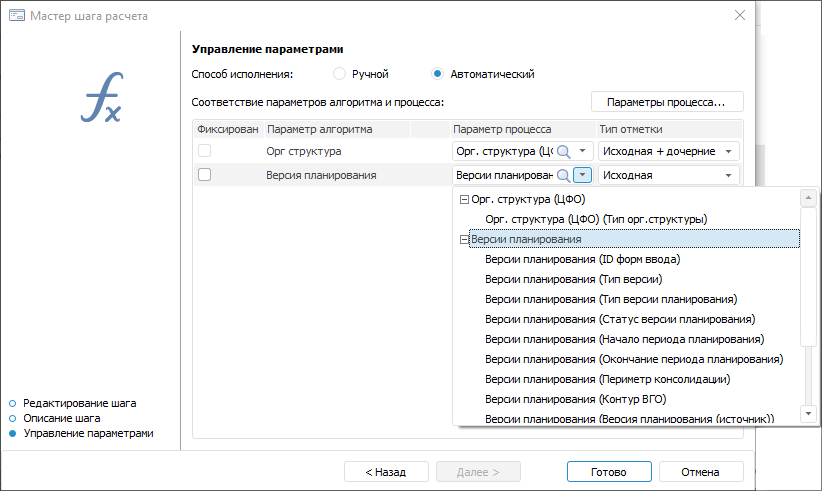Select Автоматический execution method
This screenshot has width=822, height=491.
(438, 74)
